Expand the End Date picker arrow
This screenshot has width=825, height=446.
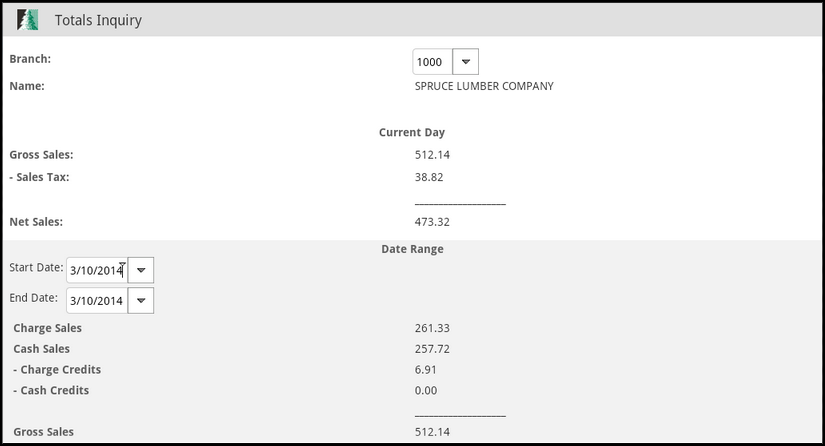click(x=141, y=301)
